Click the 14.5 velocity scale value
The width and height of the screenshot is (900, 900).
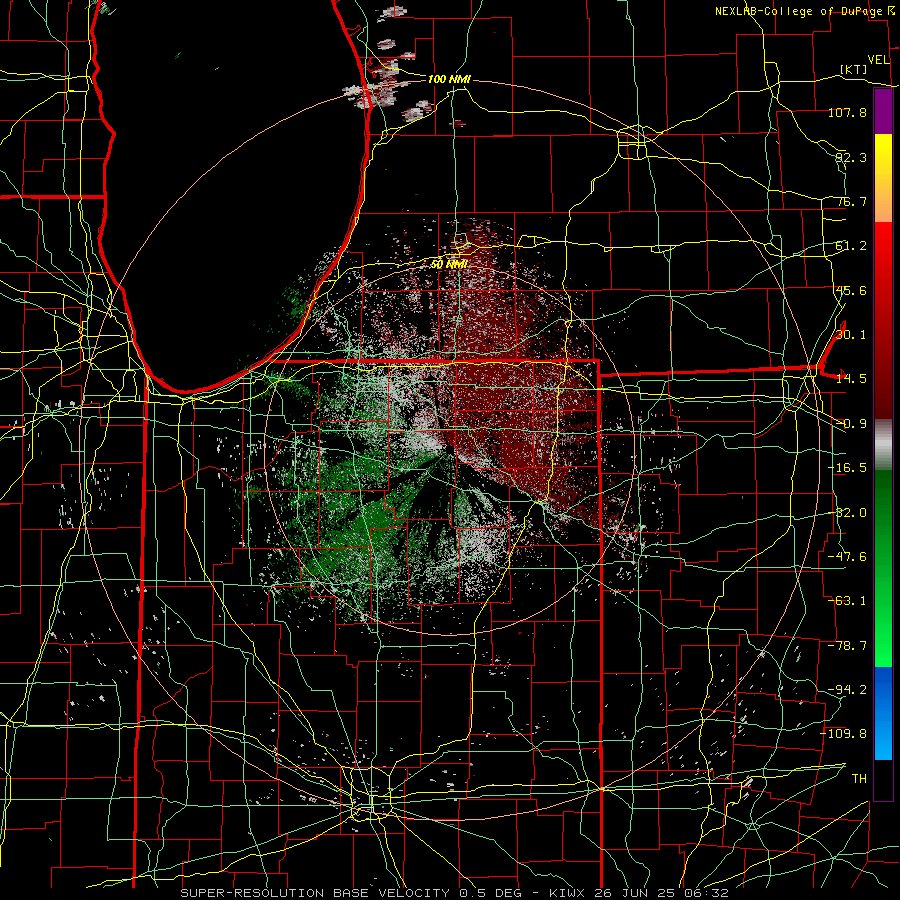click(x=851, y=379)
